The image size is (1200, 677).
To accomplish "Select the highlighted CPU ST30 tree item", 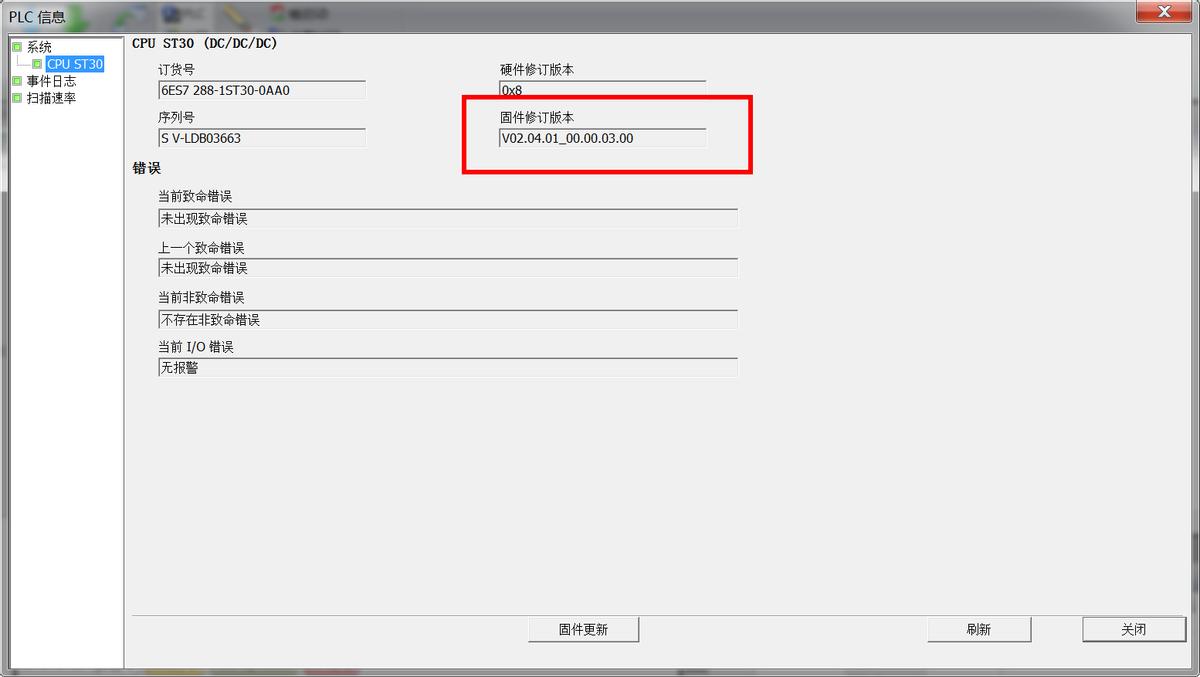I will (73, 62).
